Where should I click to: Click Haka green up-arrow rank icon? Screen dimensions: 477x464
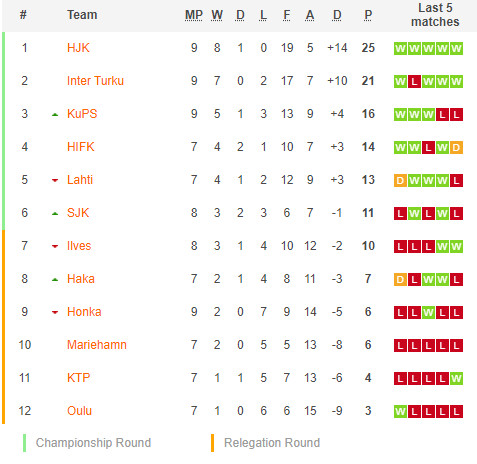[x=55, y=280]
